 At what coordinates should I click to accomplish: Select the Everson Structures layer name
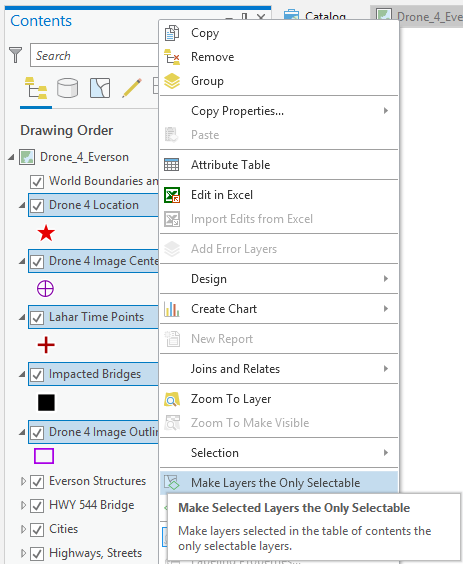tap(97, 481)
